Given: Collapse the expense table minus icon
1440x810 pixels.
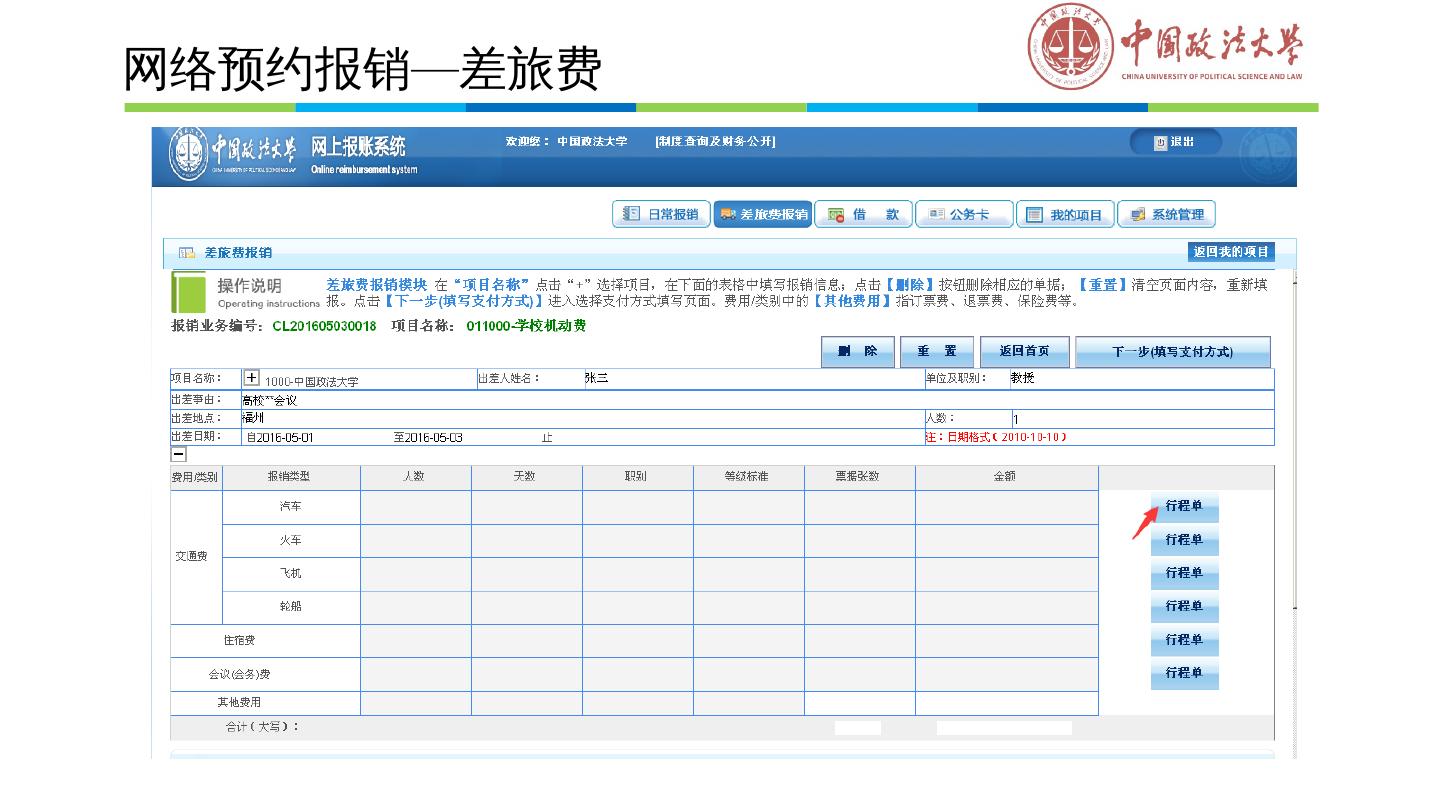Looking at the screenshot, I should (x=179, y=454).
